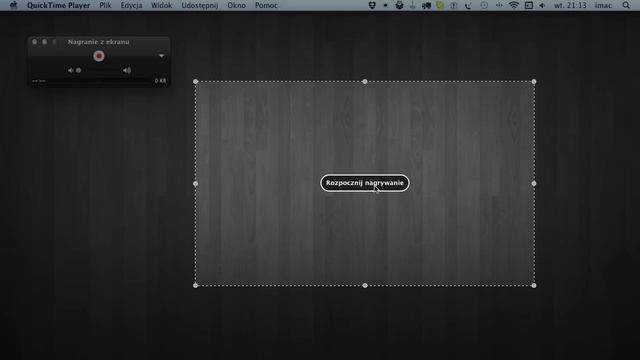
Task: Open the Edycja menu
Action: pos(131,5)
